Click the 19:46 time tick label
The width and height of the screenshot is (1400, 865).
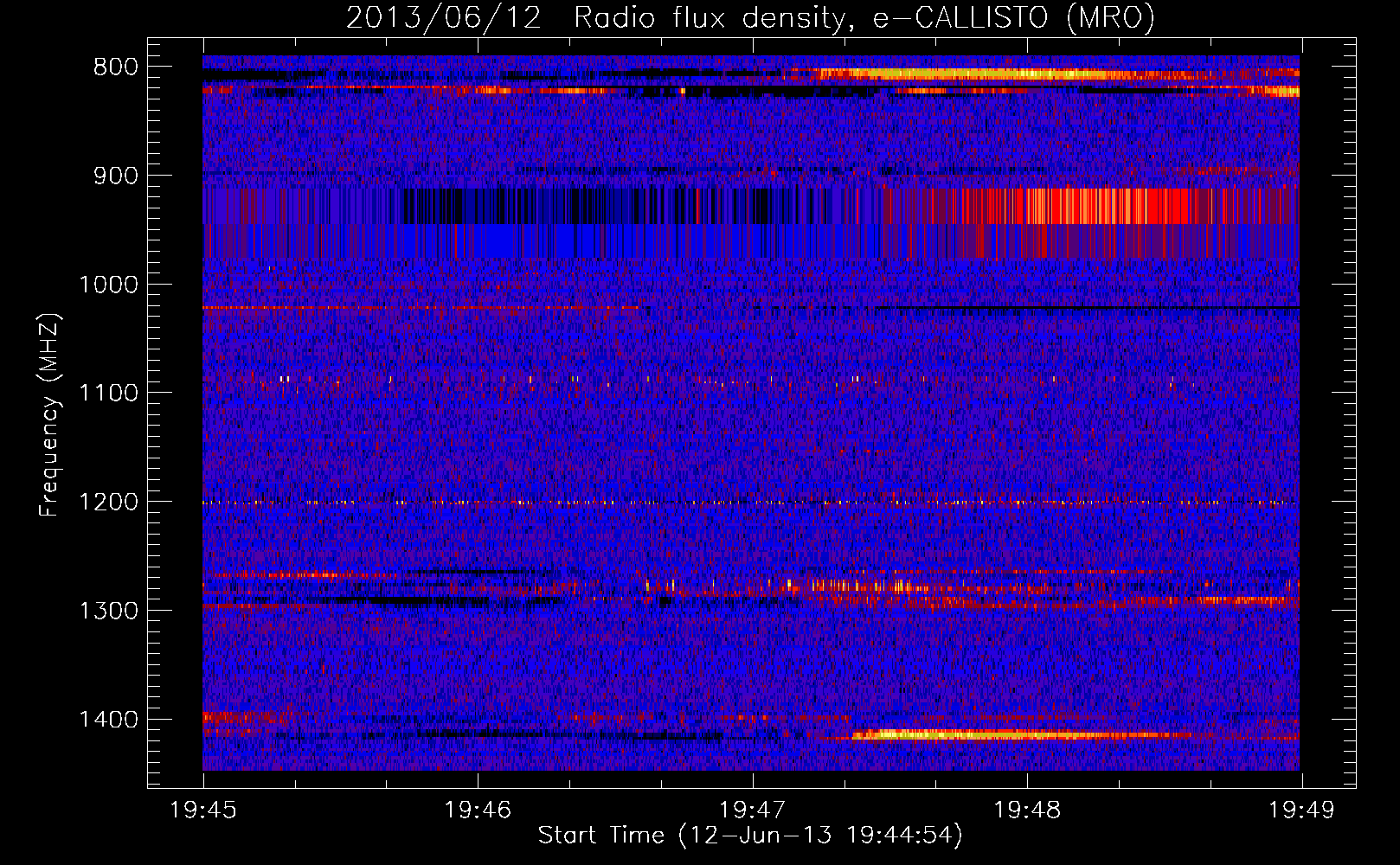point(478,811)
